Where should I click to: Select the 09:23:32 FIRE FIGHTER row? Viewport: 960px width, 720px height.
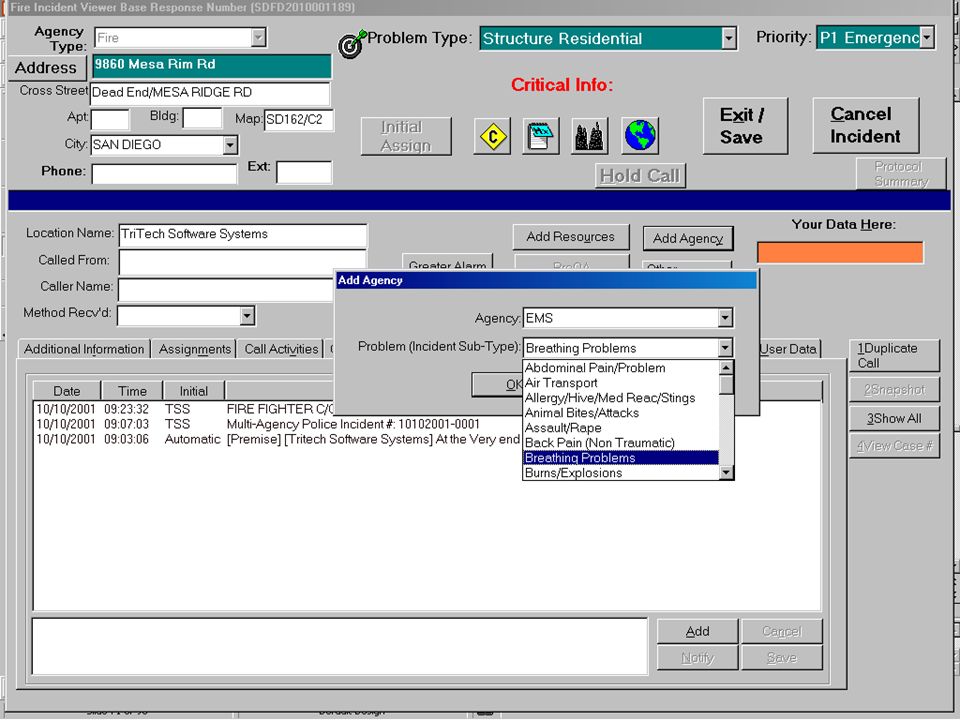[x=185, y=409]
